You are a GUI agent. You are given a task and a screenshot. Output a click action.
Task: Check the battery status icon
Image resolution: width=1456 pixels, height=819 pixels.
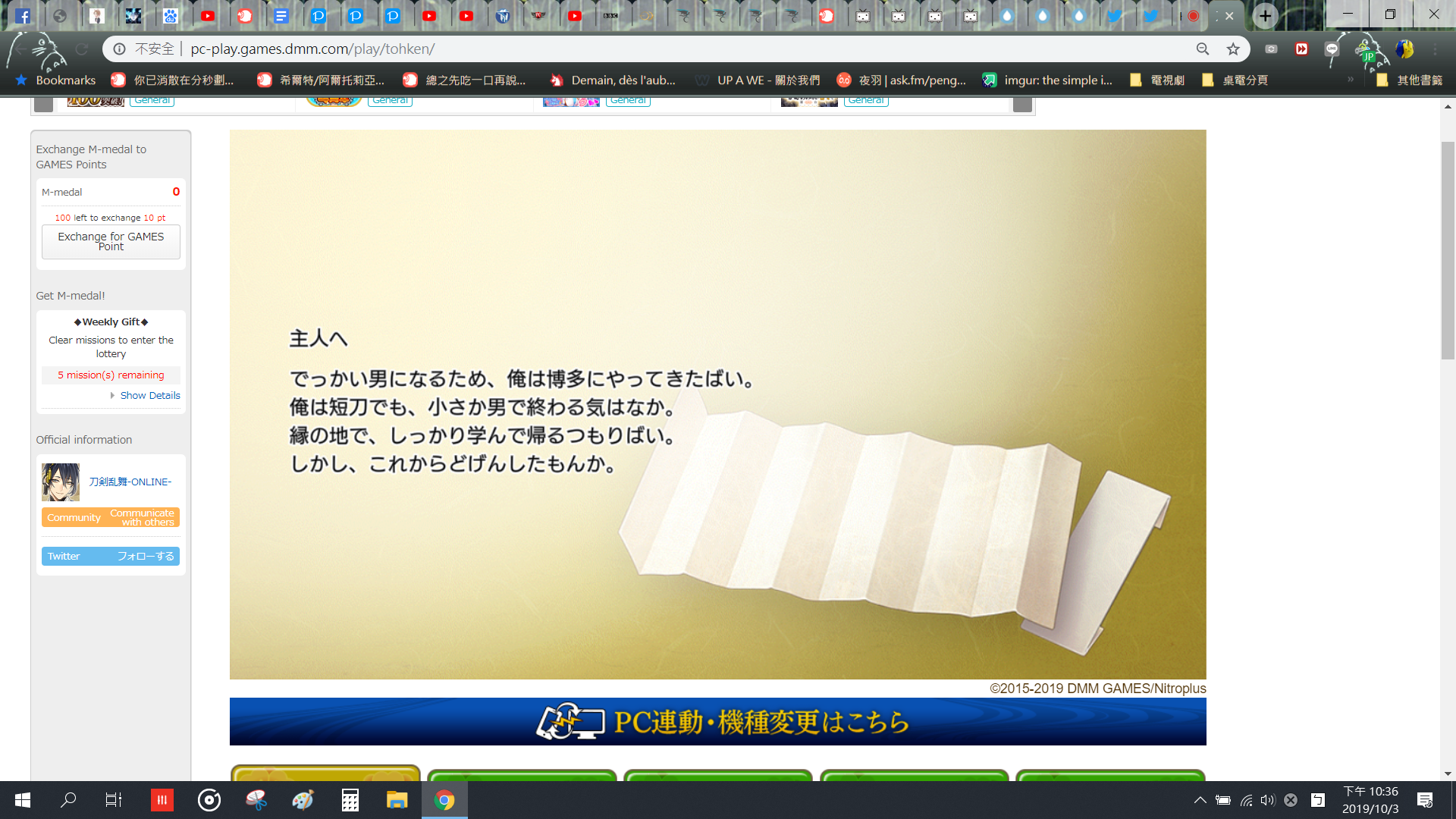1223,800
